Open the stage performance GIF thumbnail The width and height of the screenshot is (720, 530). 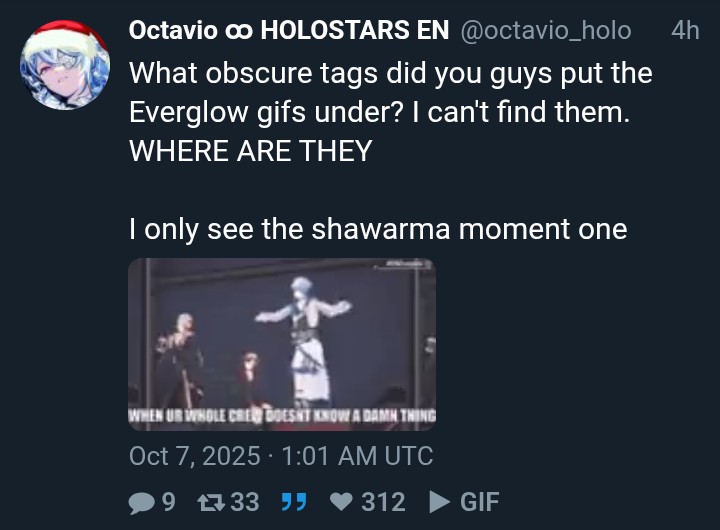click(x=282, y=344)
